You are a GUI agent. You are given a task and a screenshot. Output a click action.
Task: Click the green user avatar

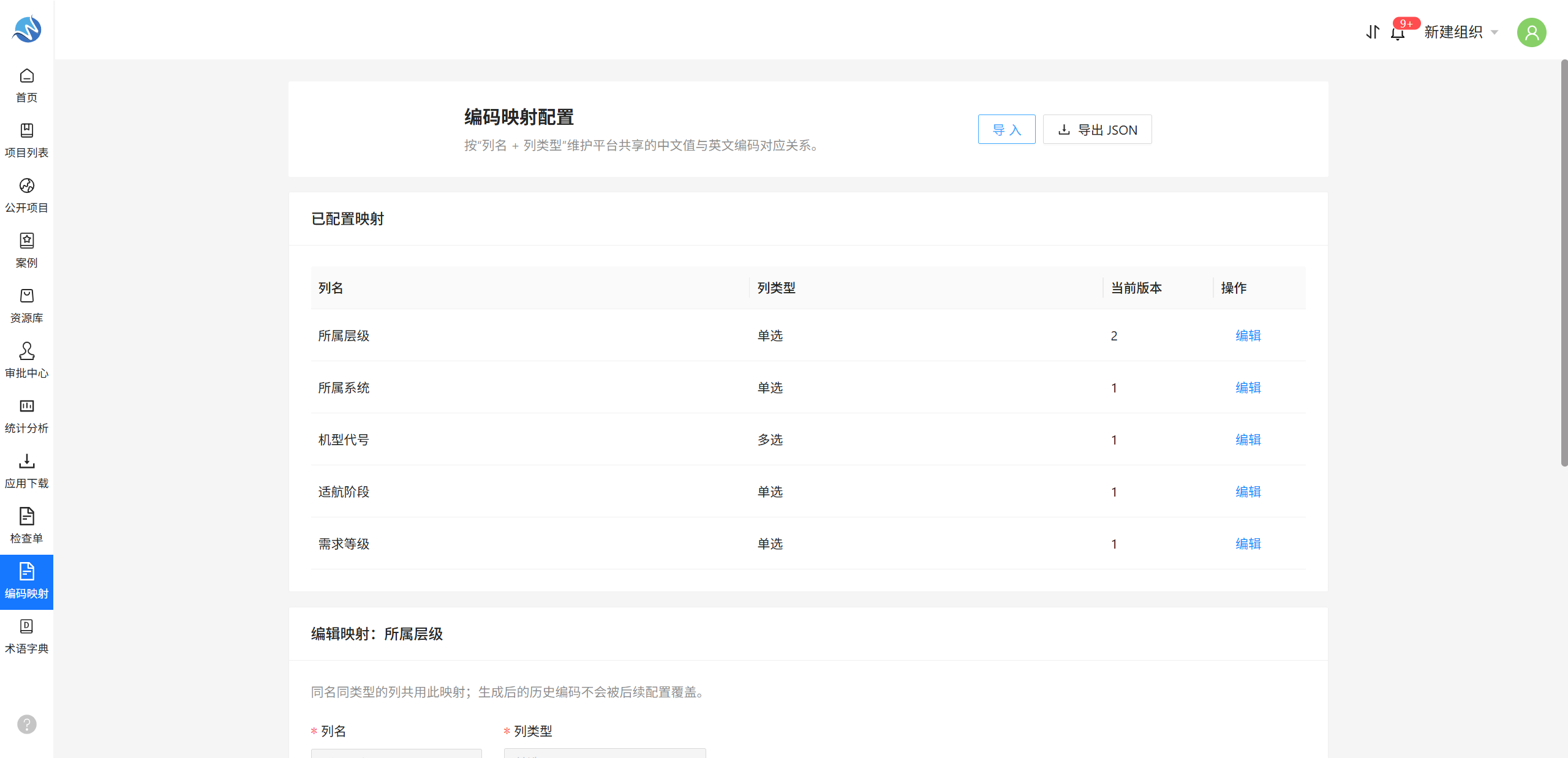pos(1531,32)
